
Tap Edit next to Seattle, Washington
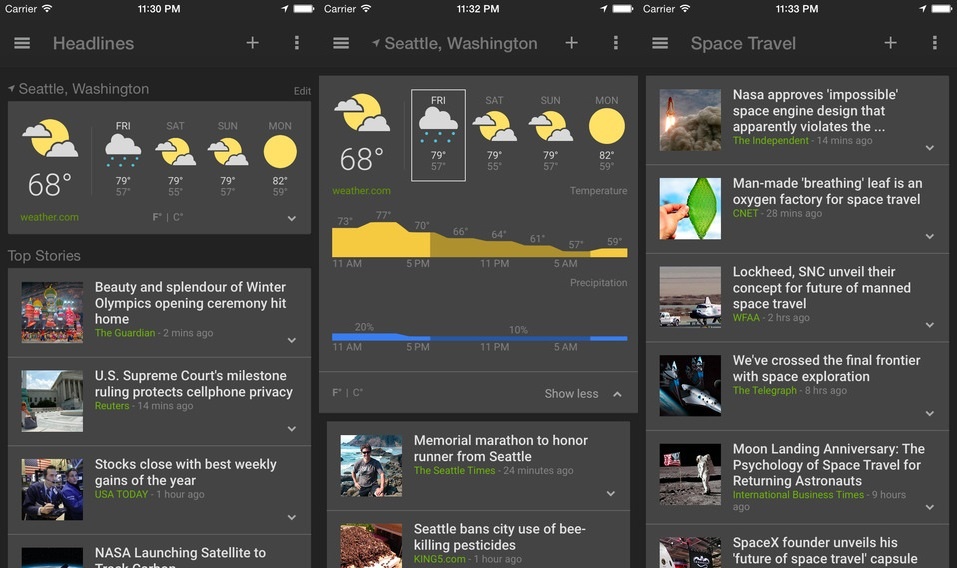302,91
